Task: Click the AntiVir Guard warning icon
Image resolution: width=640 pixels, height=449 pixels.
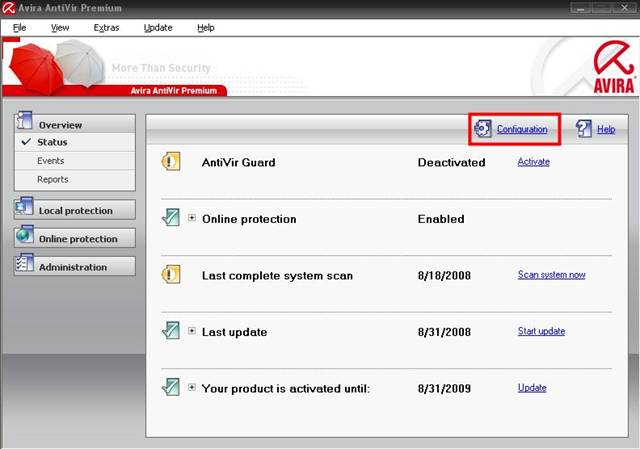Action: [171, 162]
